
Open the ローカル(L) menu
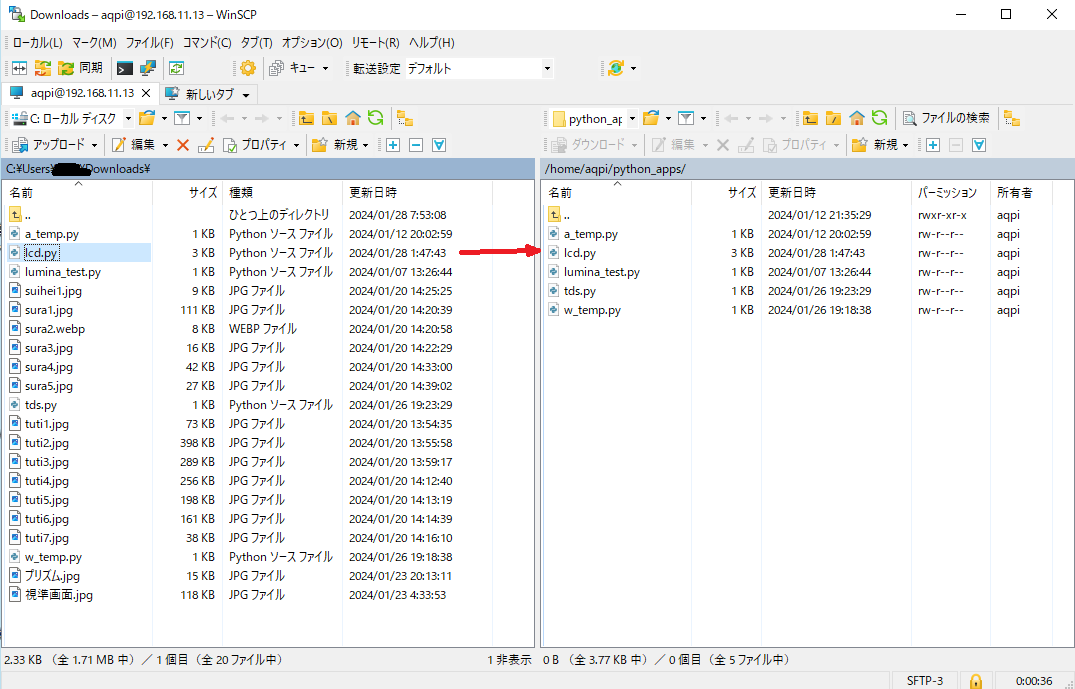(37, 43)
